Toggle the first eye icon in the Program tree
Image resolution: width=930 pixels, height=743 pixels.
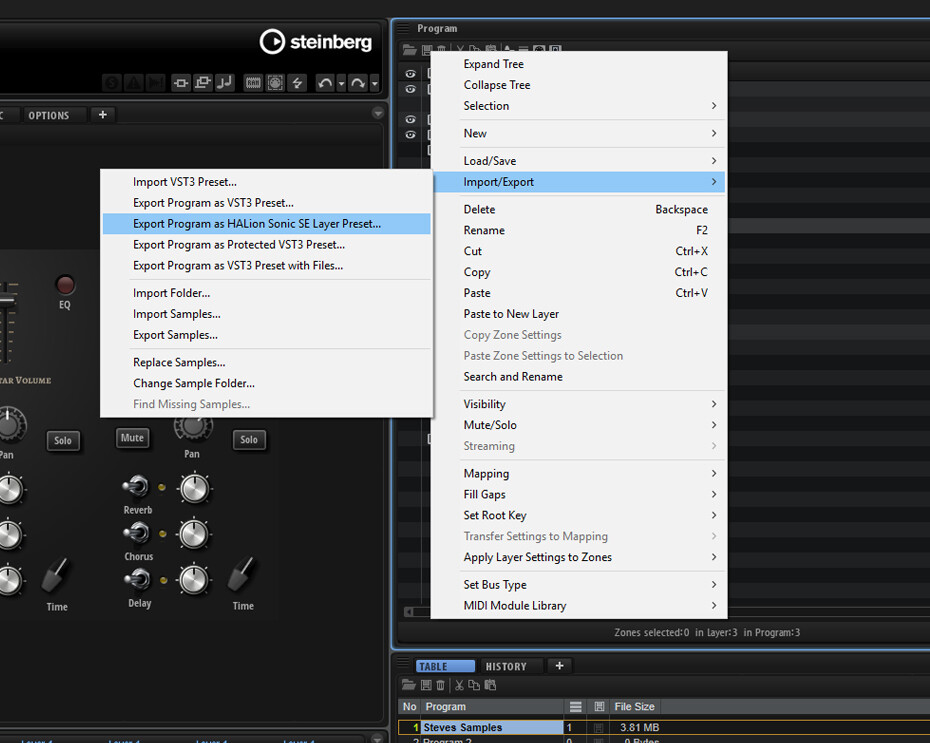(410, 74)
